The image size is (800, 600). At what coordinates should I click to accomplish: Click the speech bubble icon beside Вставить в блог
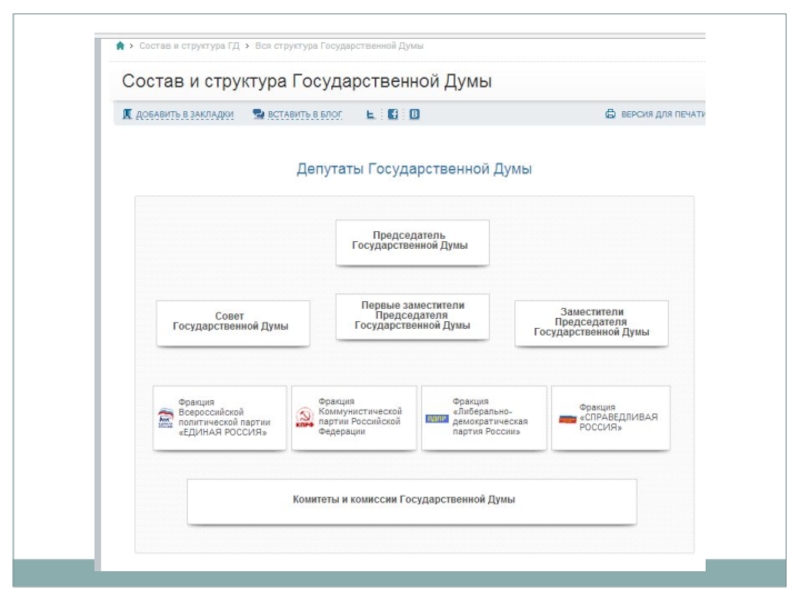coord(259,114)
